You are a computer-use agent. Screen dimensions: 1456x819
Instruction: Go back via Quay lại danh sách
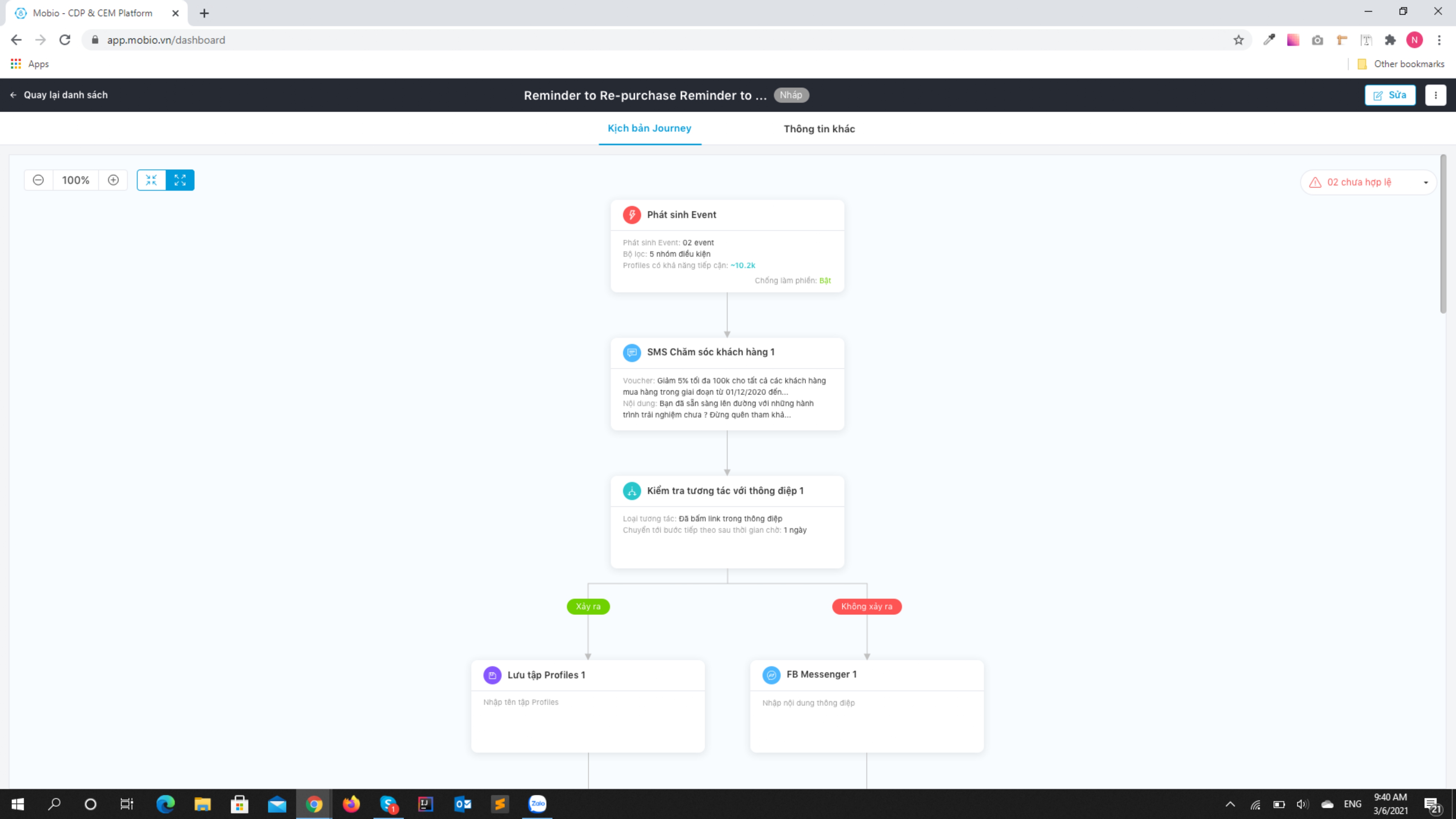coord(59,95)
